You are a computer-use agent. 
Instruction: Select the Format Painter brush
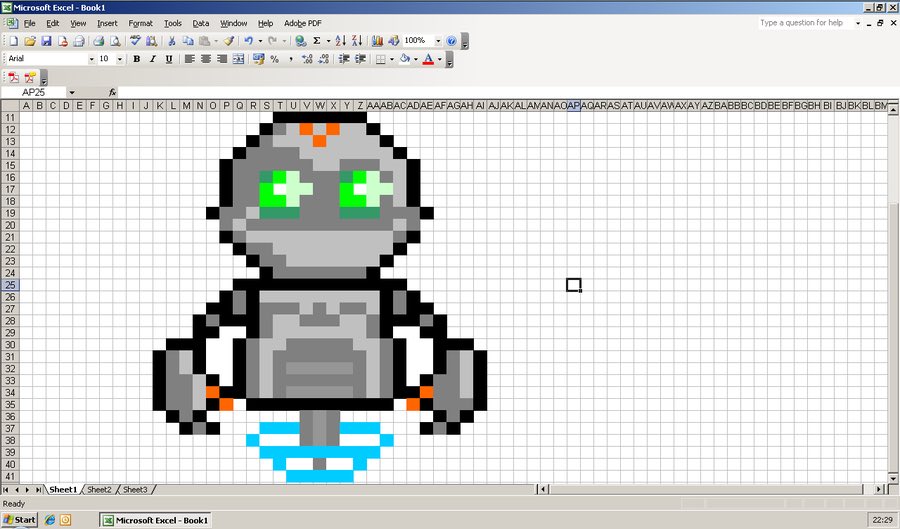pos(229,41)
